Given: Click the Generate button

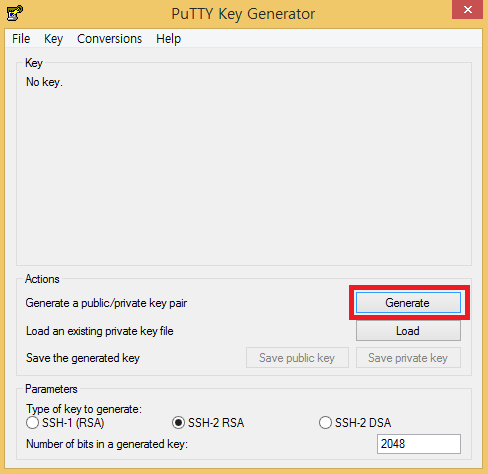Looking at the screenshot, I should point(408,303).
